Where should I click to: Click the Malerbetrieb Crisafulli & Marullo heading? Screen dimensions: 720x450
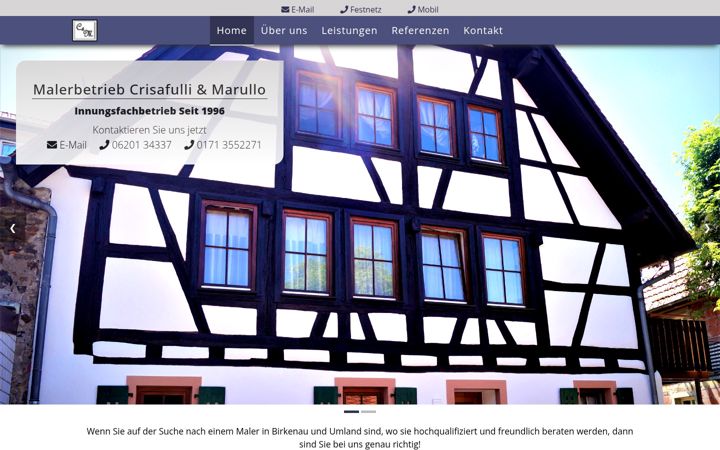(x=150, y=90)
